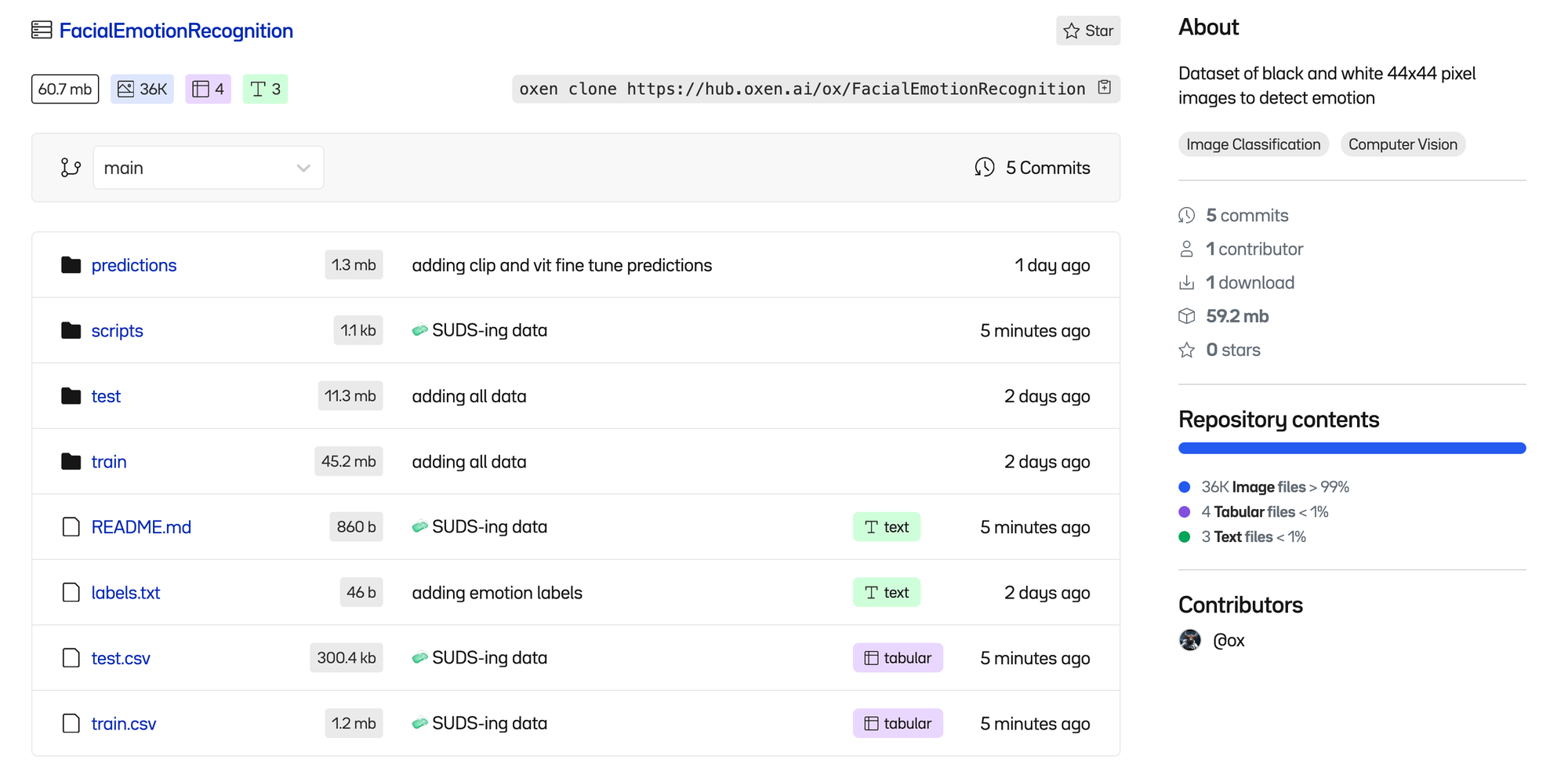Open test.csv file
Image resolution: width=1568 pixels, height=778 pixels.
pos(121,658)
